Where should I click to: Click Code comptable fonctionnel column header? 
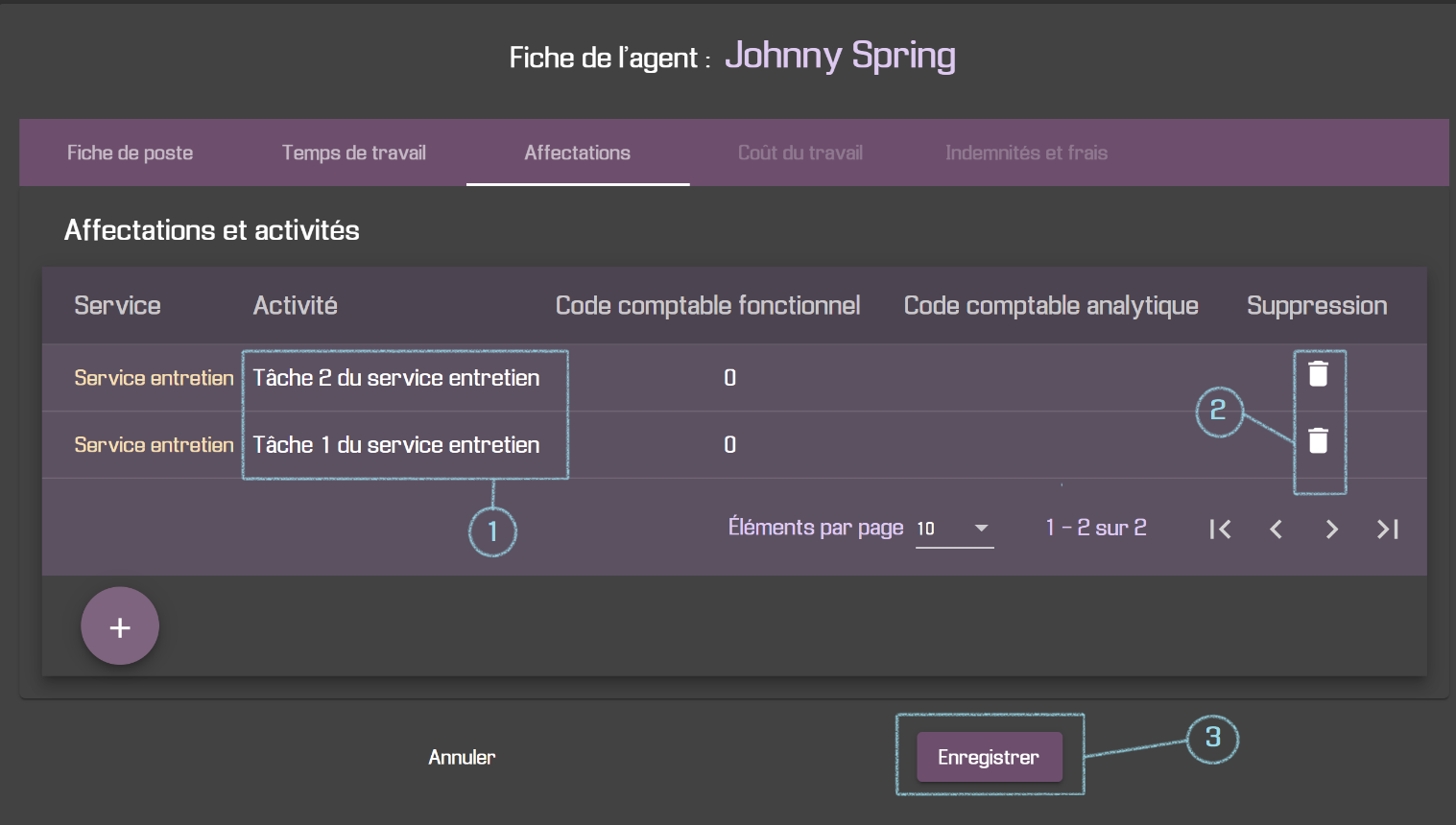tap(707, 306)
